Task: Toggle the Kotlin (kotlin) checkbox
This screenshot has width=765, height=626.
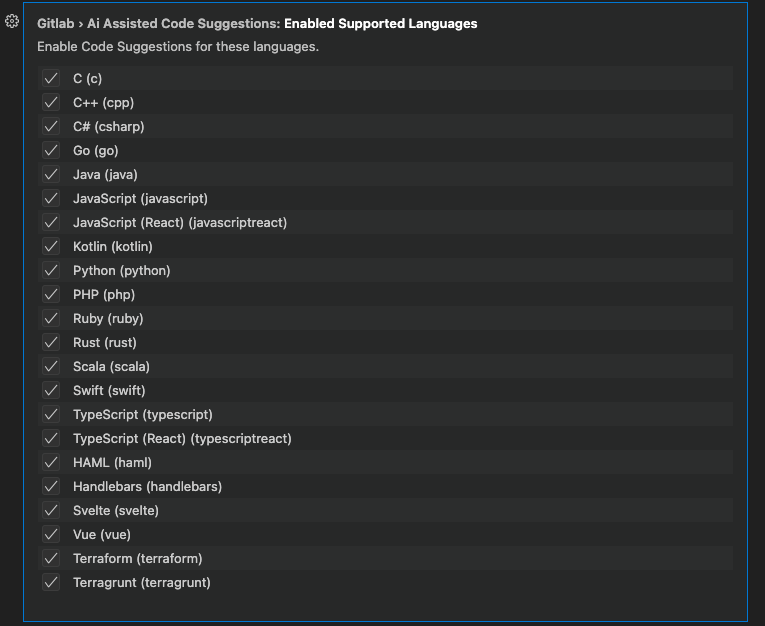Action: (x=51, y=246)
